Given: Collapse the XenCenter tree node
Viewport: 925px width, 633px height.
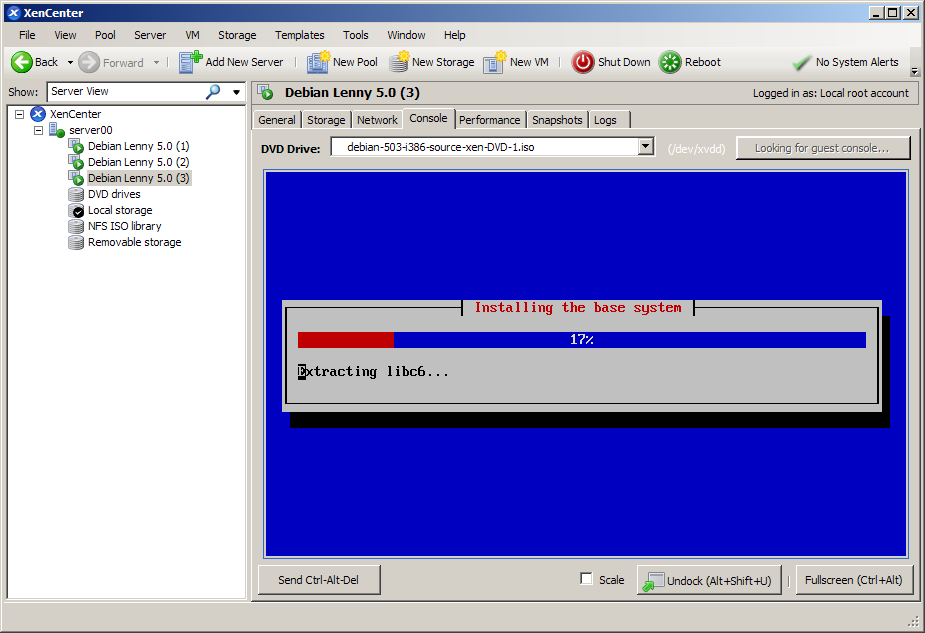Looking at the screenshot, I should [20, 114].
